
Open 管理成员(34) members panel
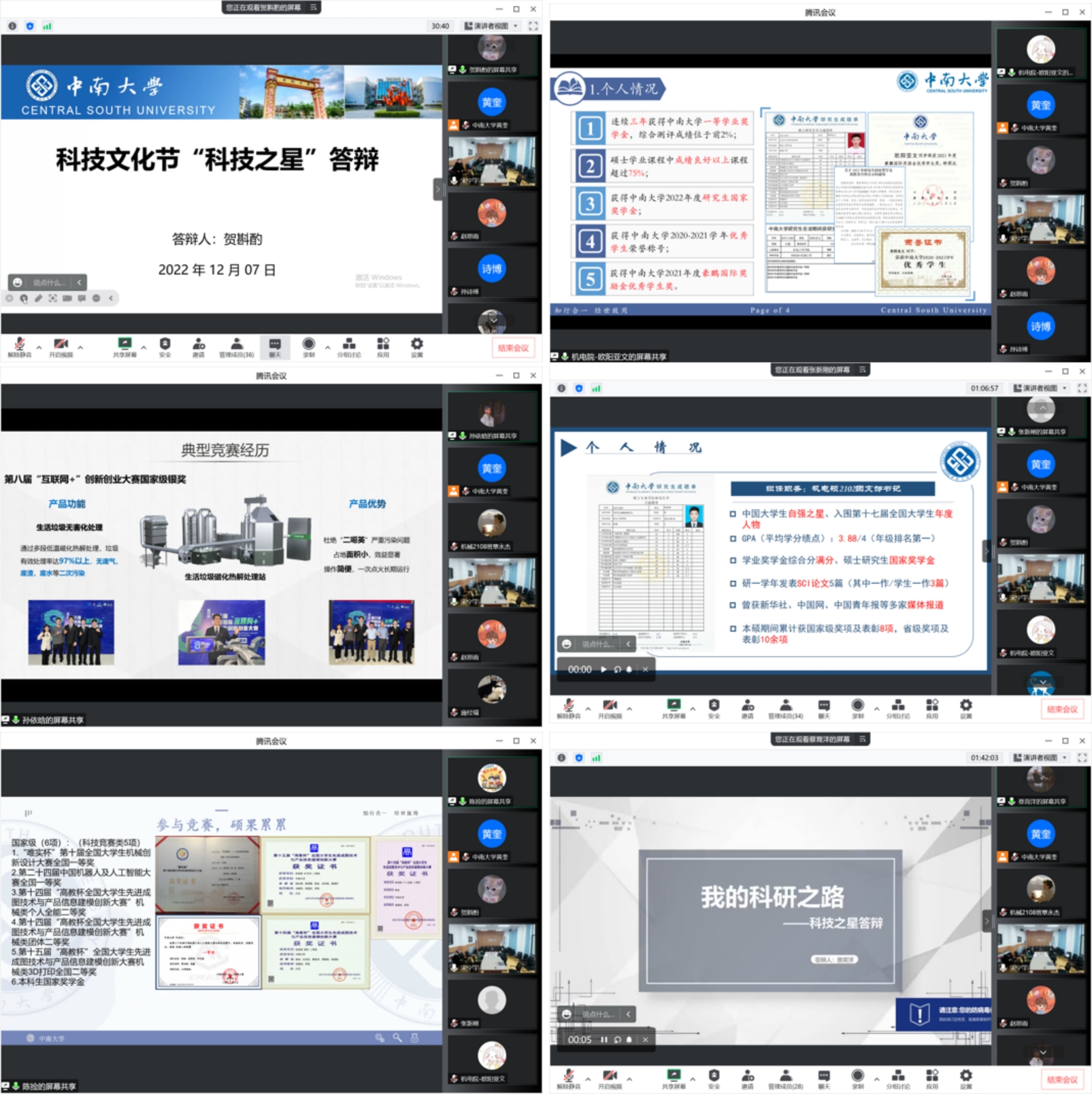click(785, 708)
